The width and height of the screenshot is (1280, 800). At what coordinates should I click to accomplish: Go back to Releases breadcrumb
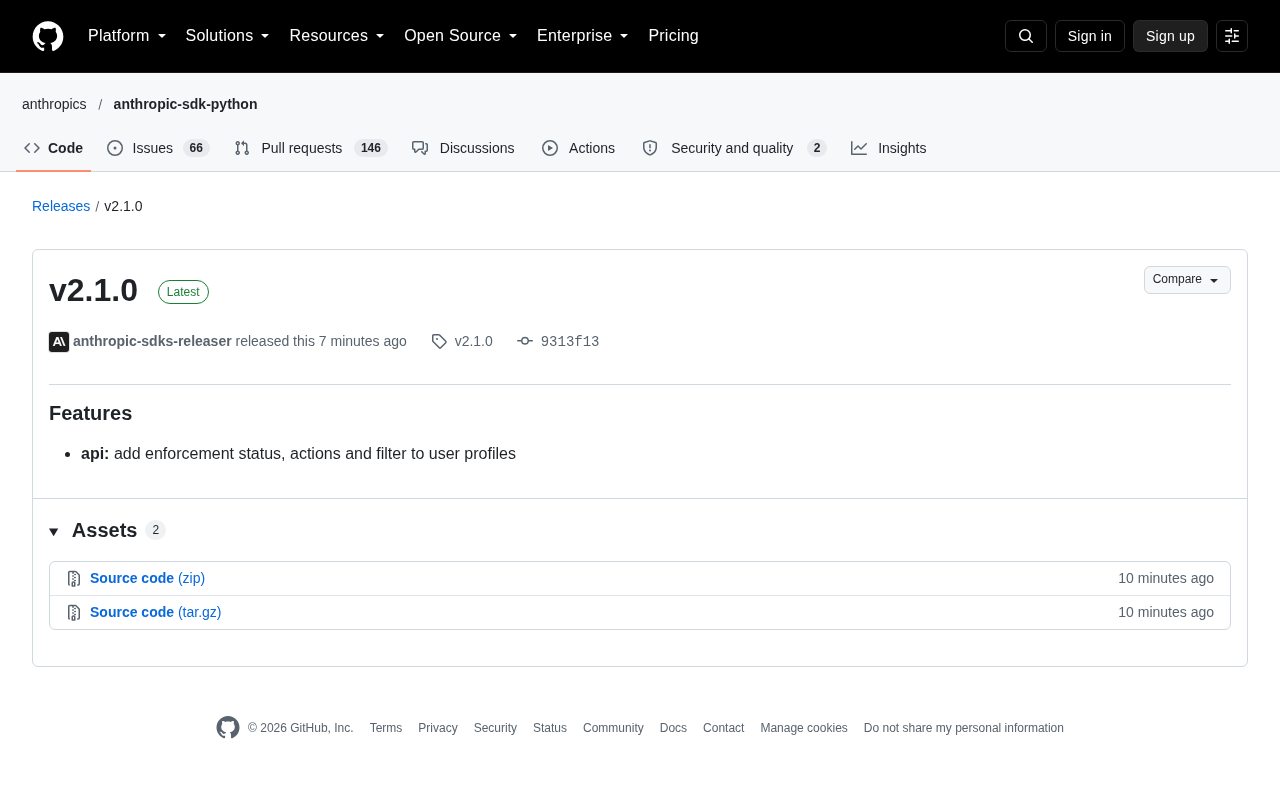point(61,206)
